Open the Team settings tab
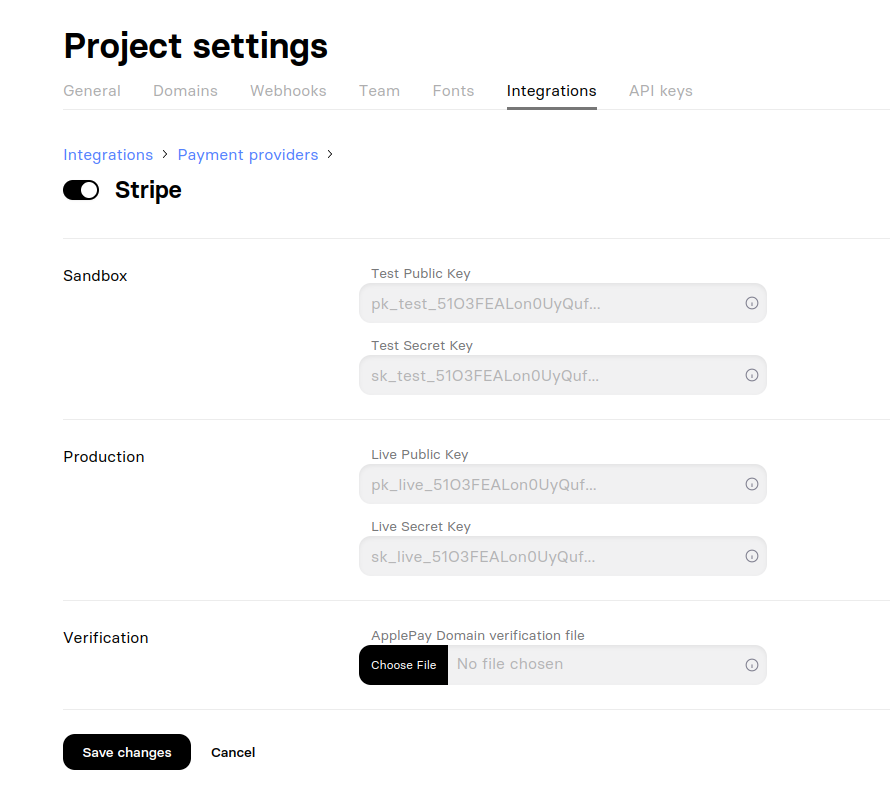The image size is (890, 800). (379, 91)
